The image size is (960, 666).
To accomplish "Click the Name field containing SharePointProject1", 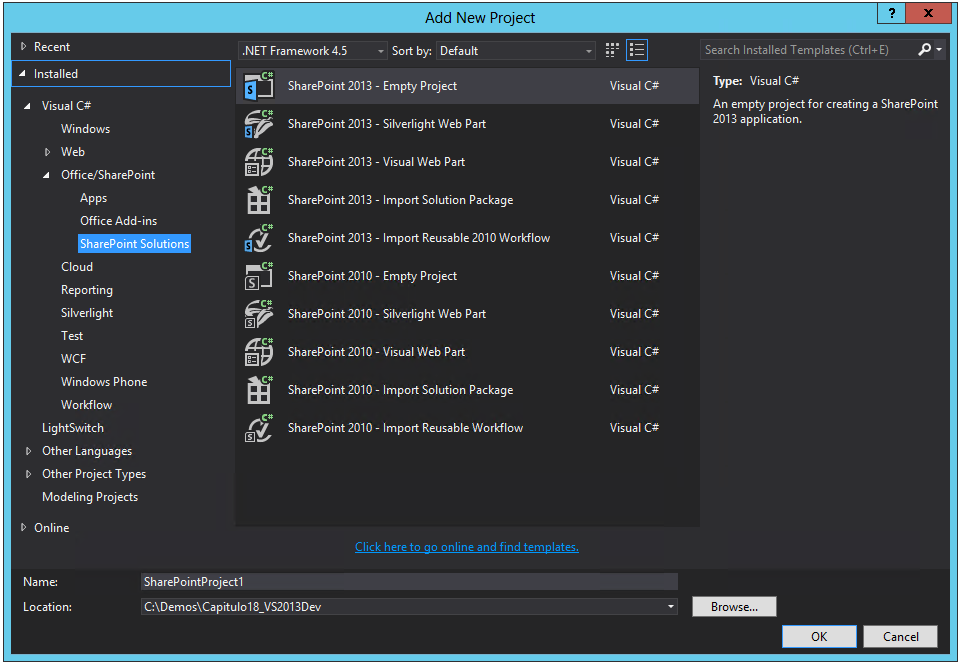I will 409,582.
